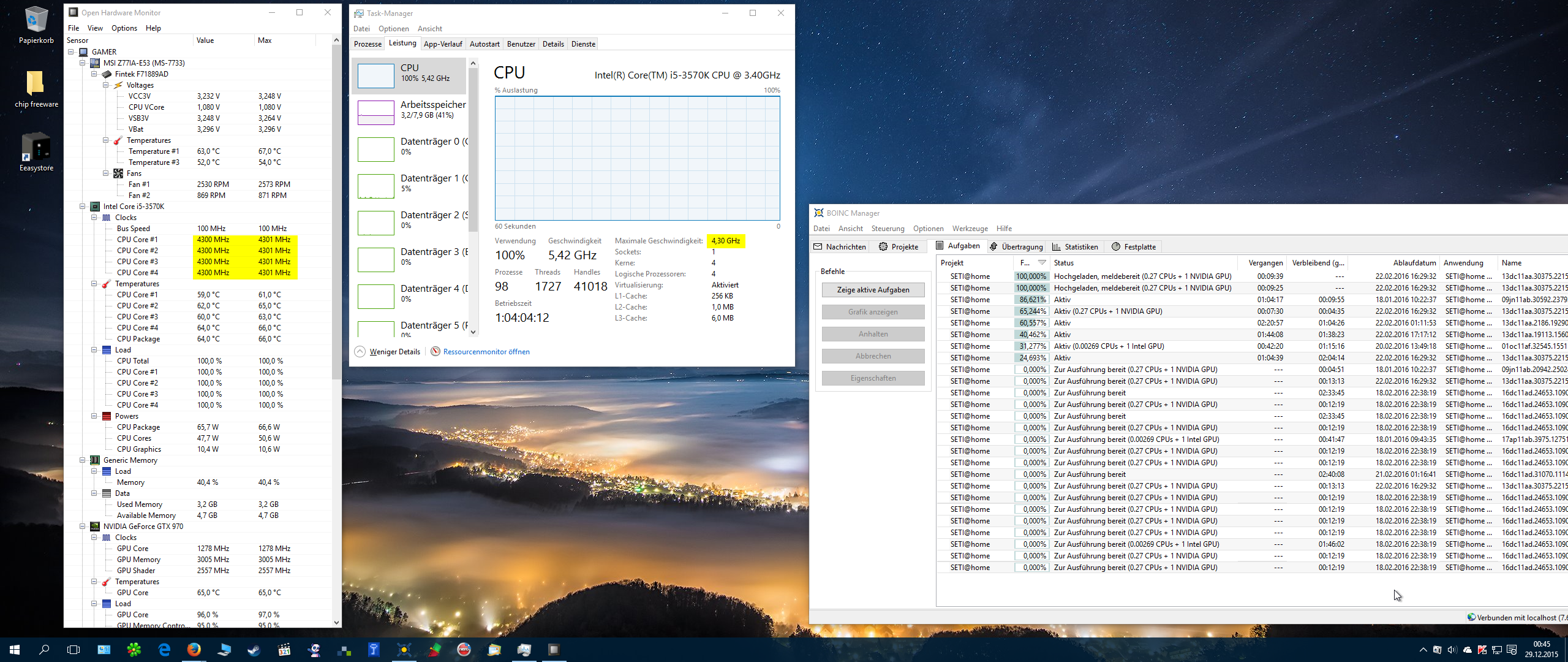Image resolution: width=1568 pixels, height=662 pixels.
Task: Open the Edge browser from the taskbar
Action: click(x=164, y=650)
